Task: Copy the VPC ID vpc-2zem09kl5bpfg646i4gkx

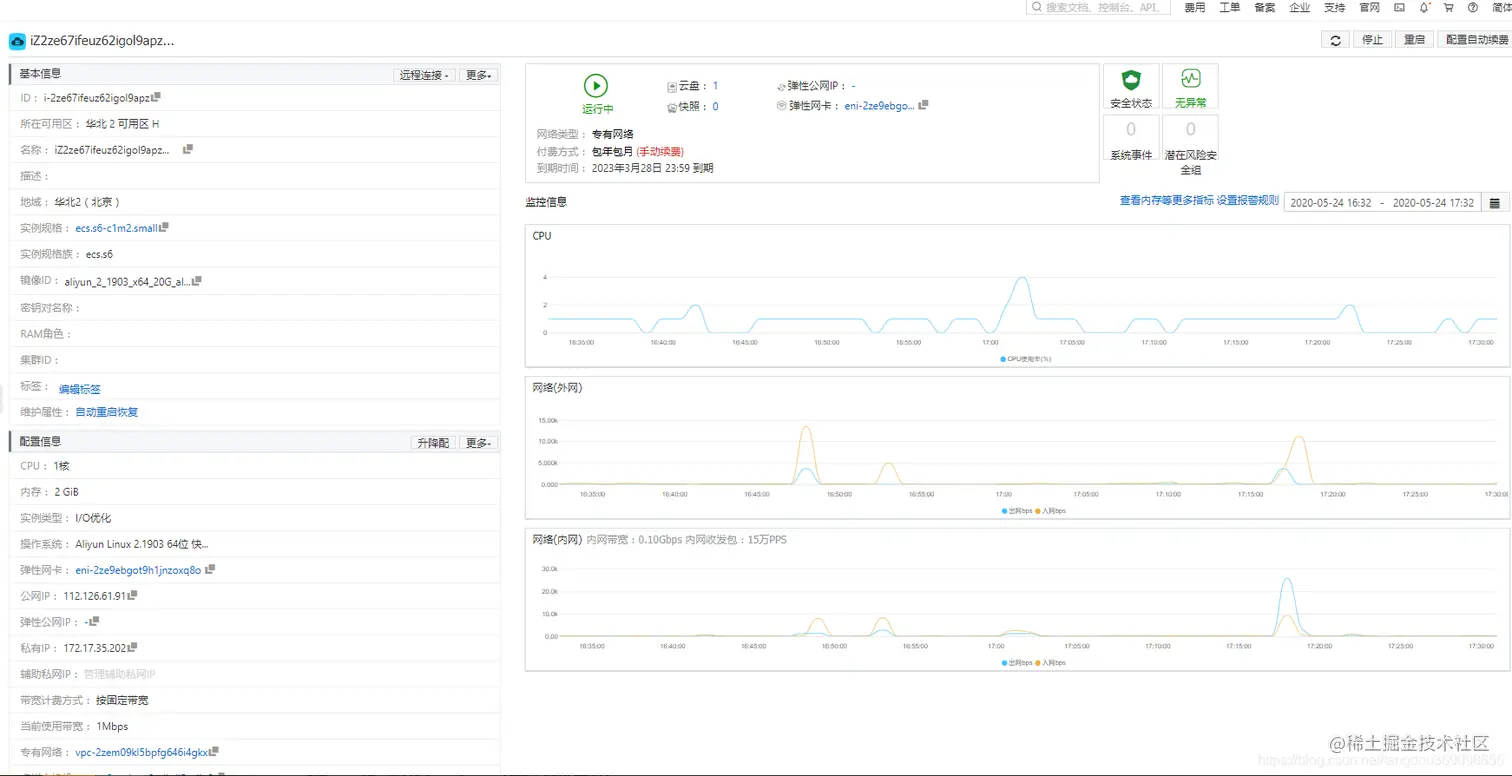Action: [x=214, y=751]
